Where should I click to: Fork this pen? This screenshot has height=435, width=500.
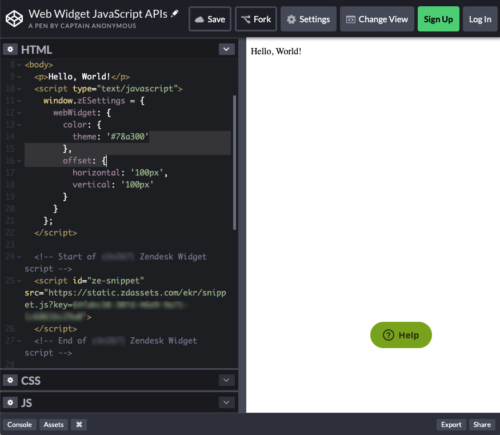(256, 19)
